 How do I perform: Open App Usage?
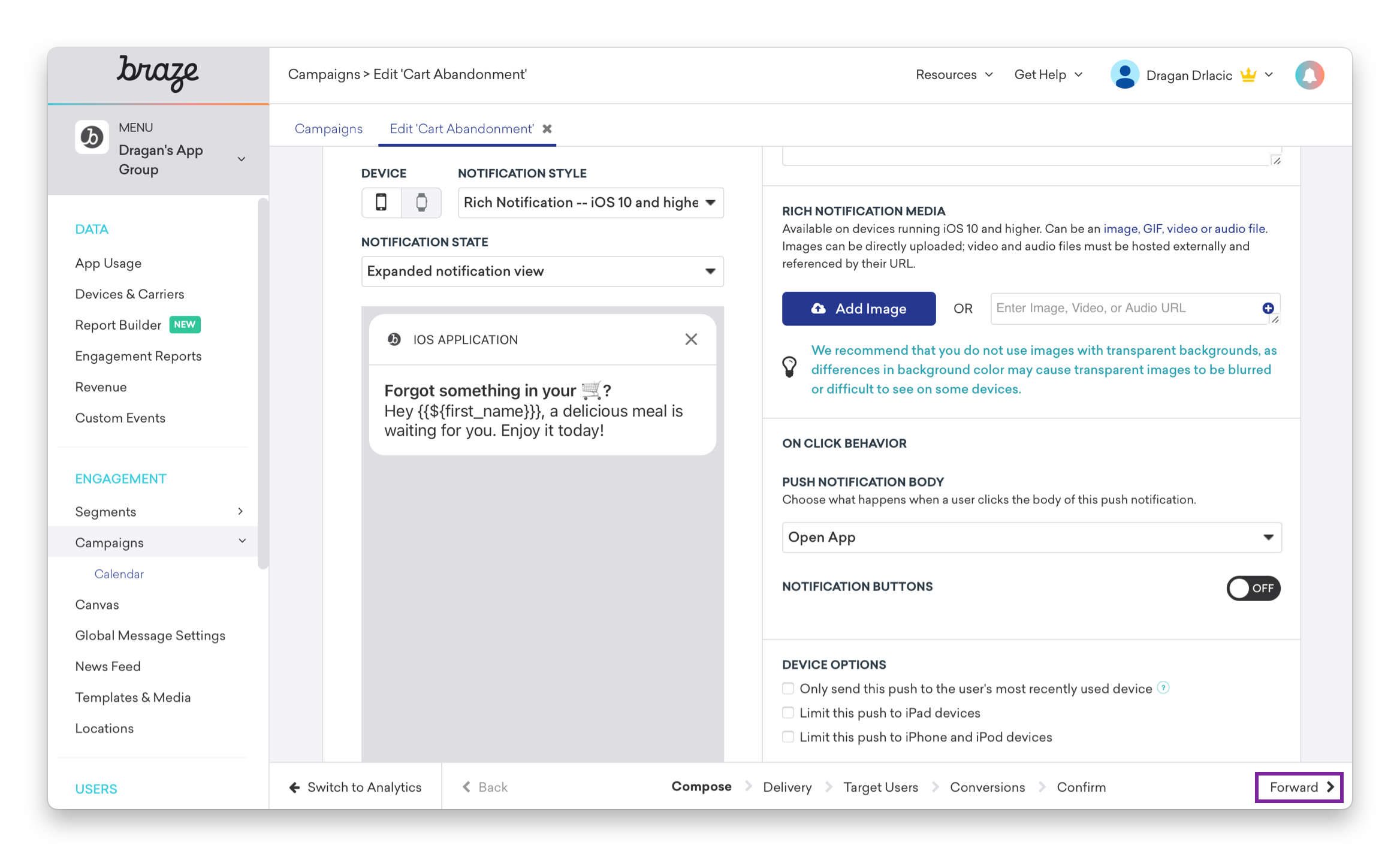tap(108, 263)
